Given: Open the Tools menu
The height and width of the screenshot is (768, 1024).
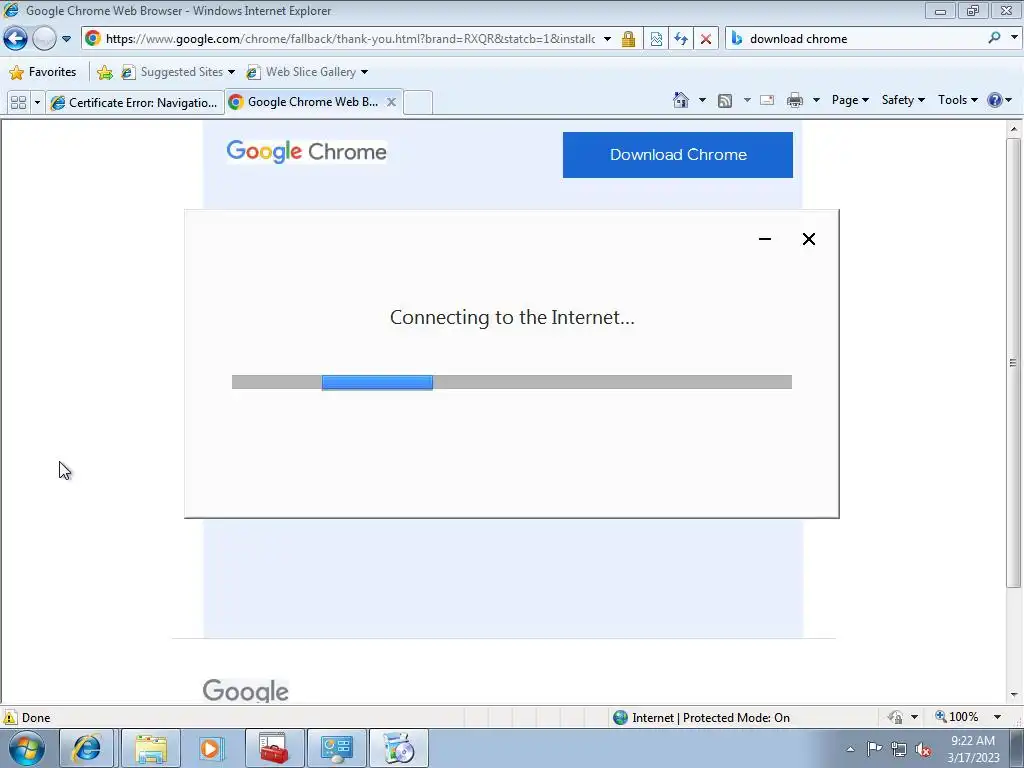Looking at the screenshot, I should pos(957,100).
